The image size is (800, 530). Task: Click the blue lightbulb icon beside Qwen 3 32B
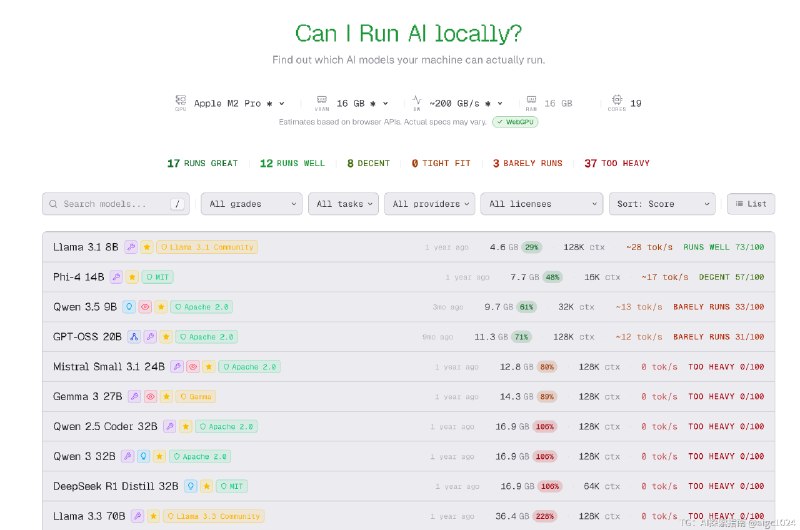(x=143, y=457)
